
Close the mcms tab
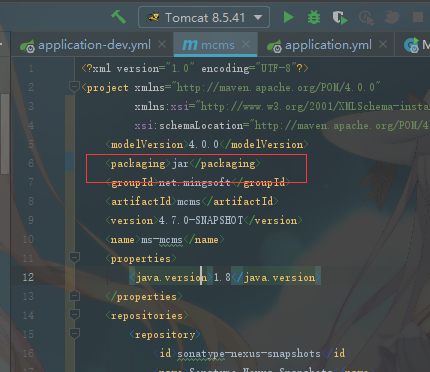coord(246,44)
